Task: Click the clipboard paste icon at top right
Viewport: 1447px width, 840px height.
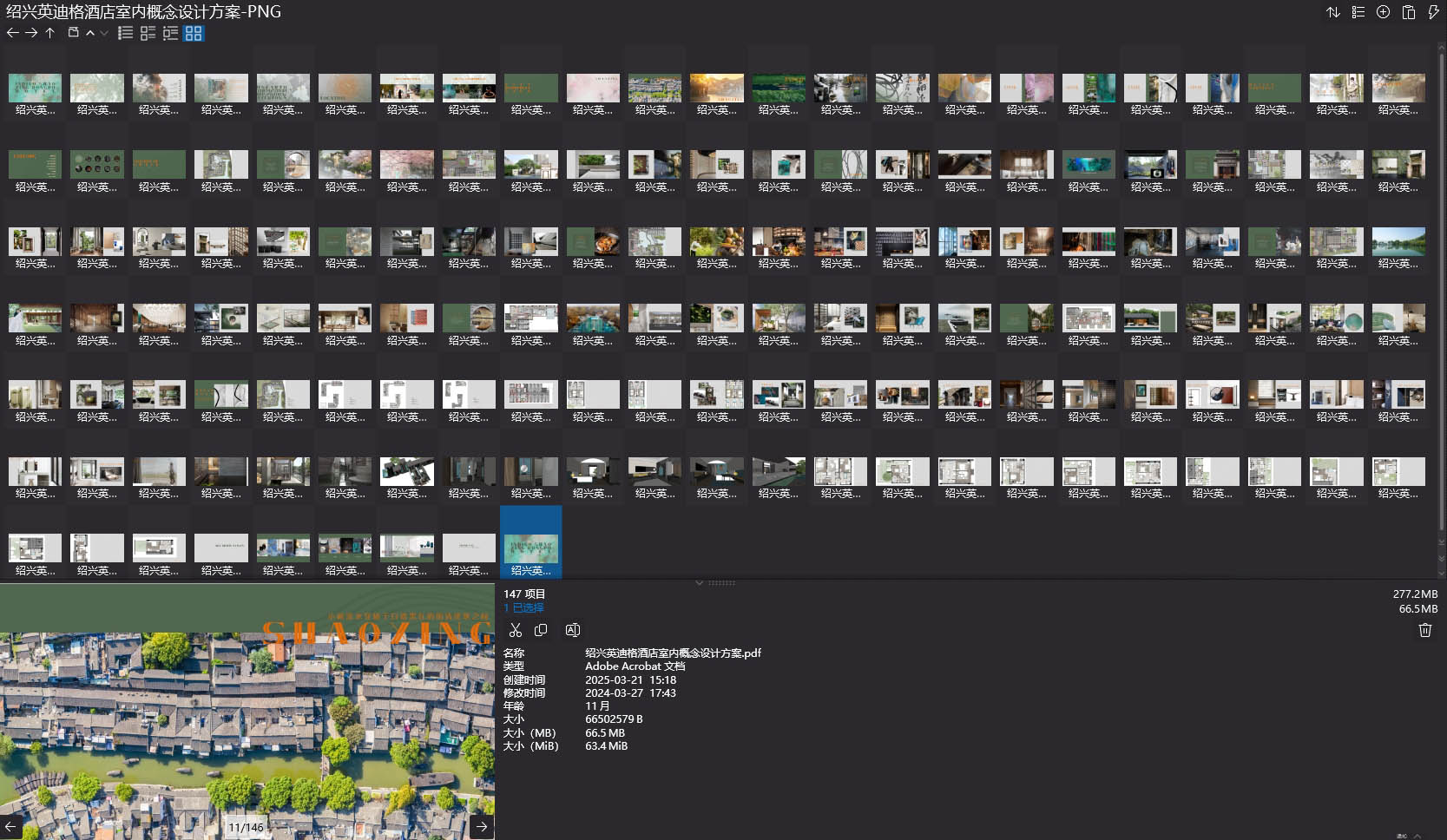Action: coord(1408,12)
